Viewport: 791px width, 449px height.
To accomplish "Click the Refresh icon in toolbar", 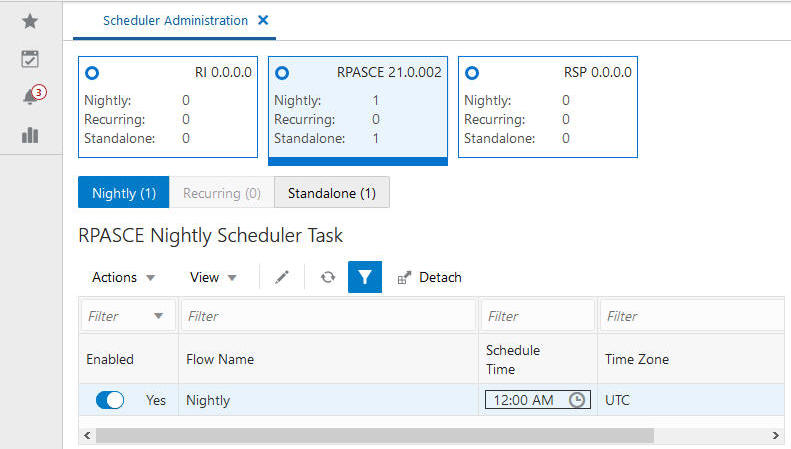I will [327, 277].
